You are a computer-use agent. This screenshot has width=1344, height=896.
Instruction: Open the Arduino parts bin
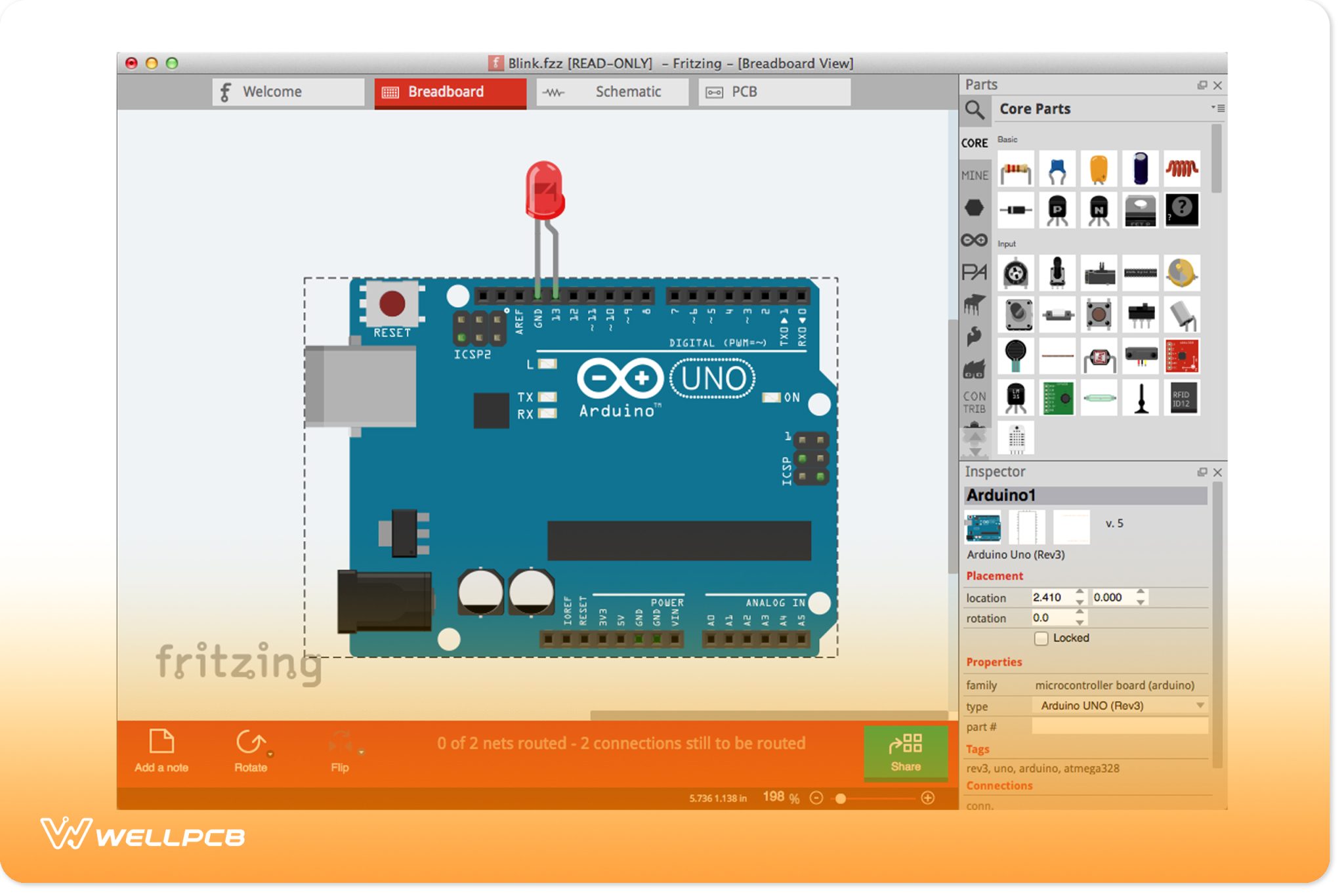(x=975, y=240)
